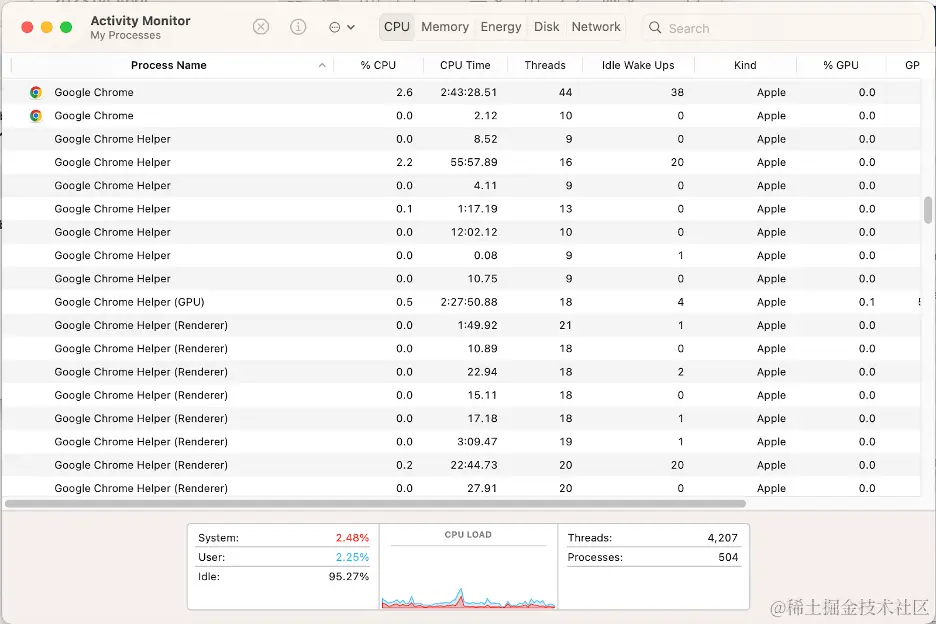This screenshot has width=936, height=624.
Task: Switch to the Energy tab
Action: [501, 27]
